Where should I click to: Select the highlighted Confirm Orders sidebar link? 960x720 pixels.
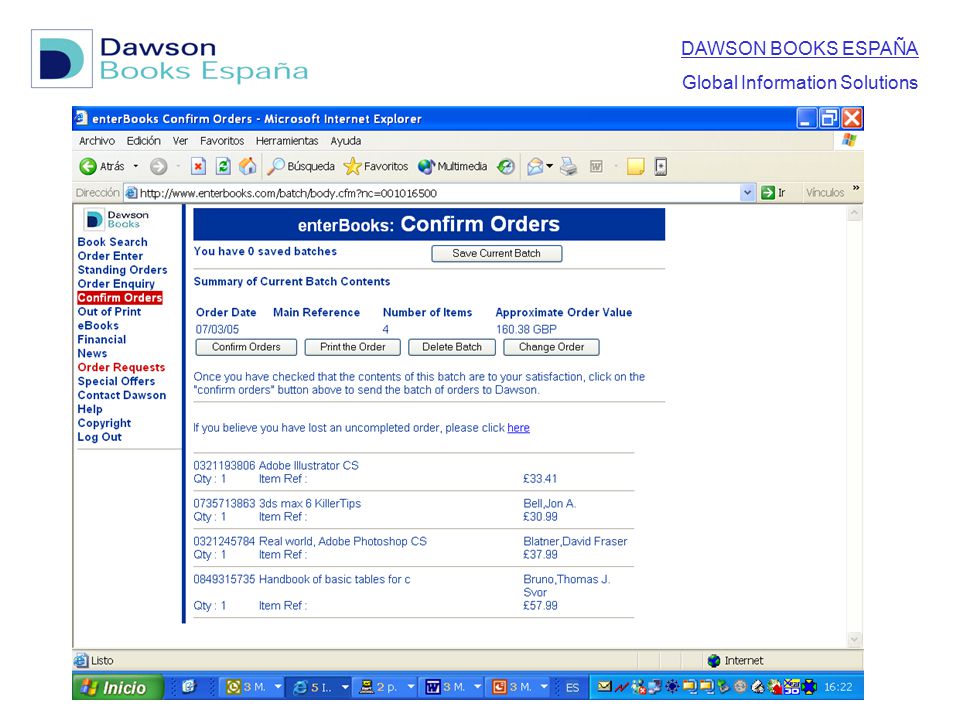tap(120, 298)
